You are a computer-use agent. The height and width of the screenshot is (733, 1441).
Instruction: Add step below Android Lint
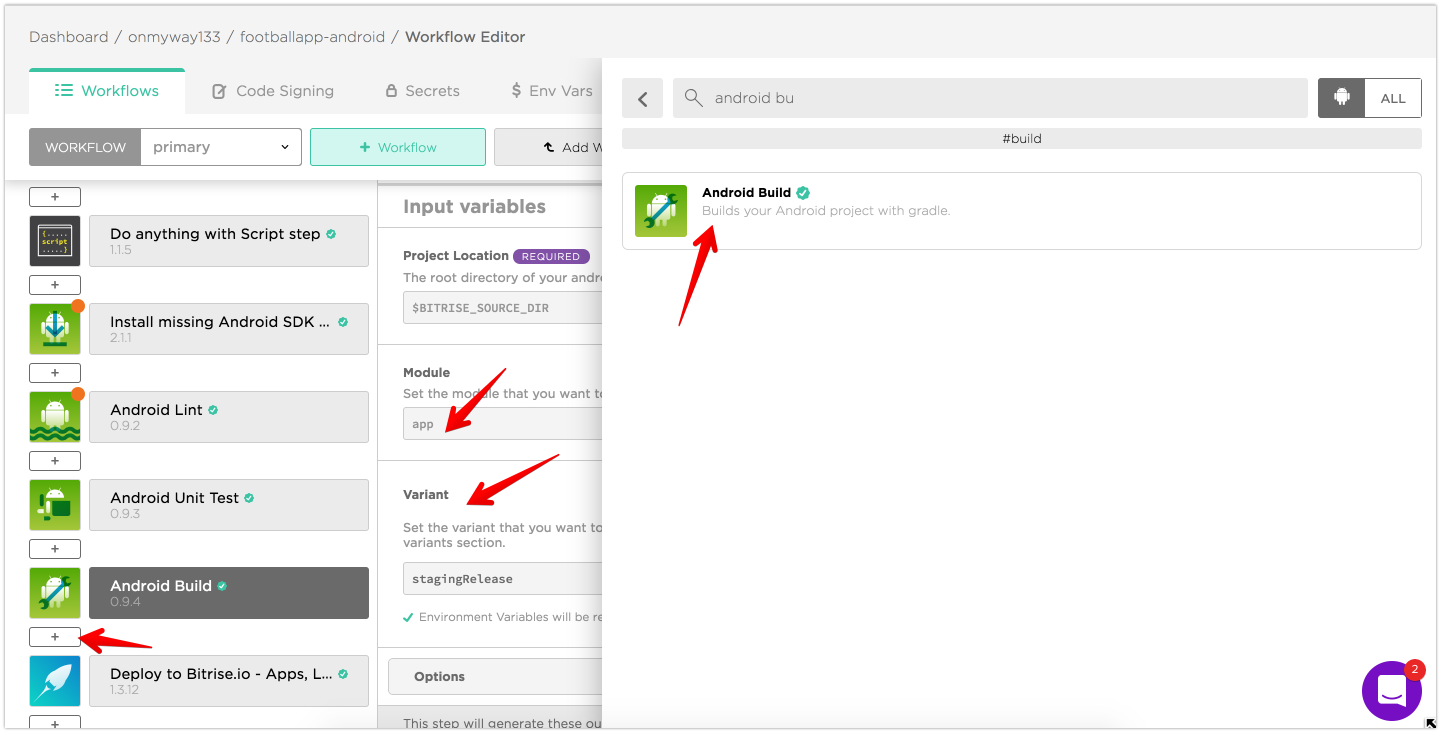point(55,461)
